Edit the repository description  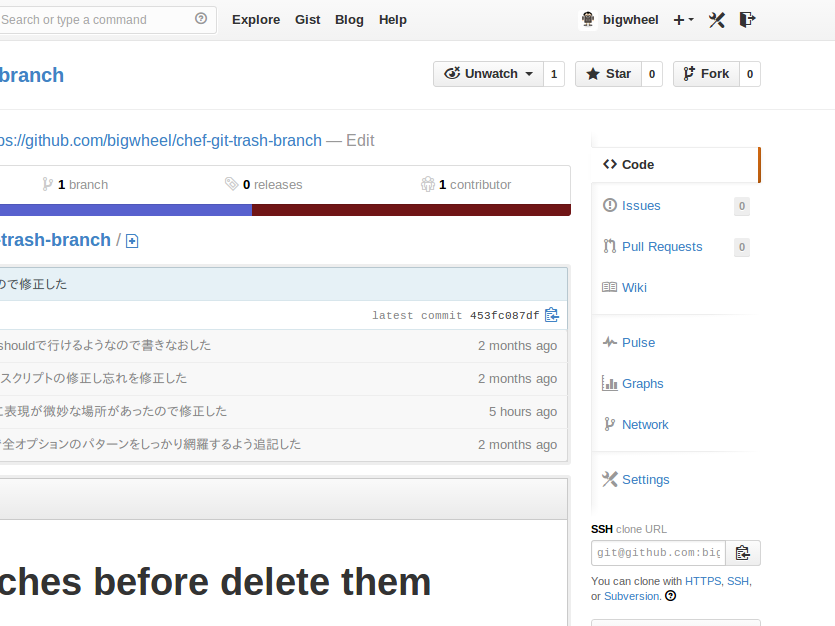pos(360,141)
